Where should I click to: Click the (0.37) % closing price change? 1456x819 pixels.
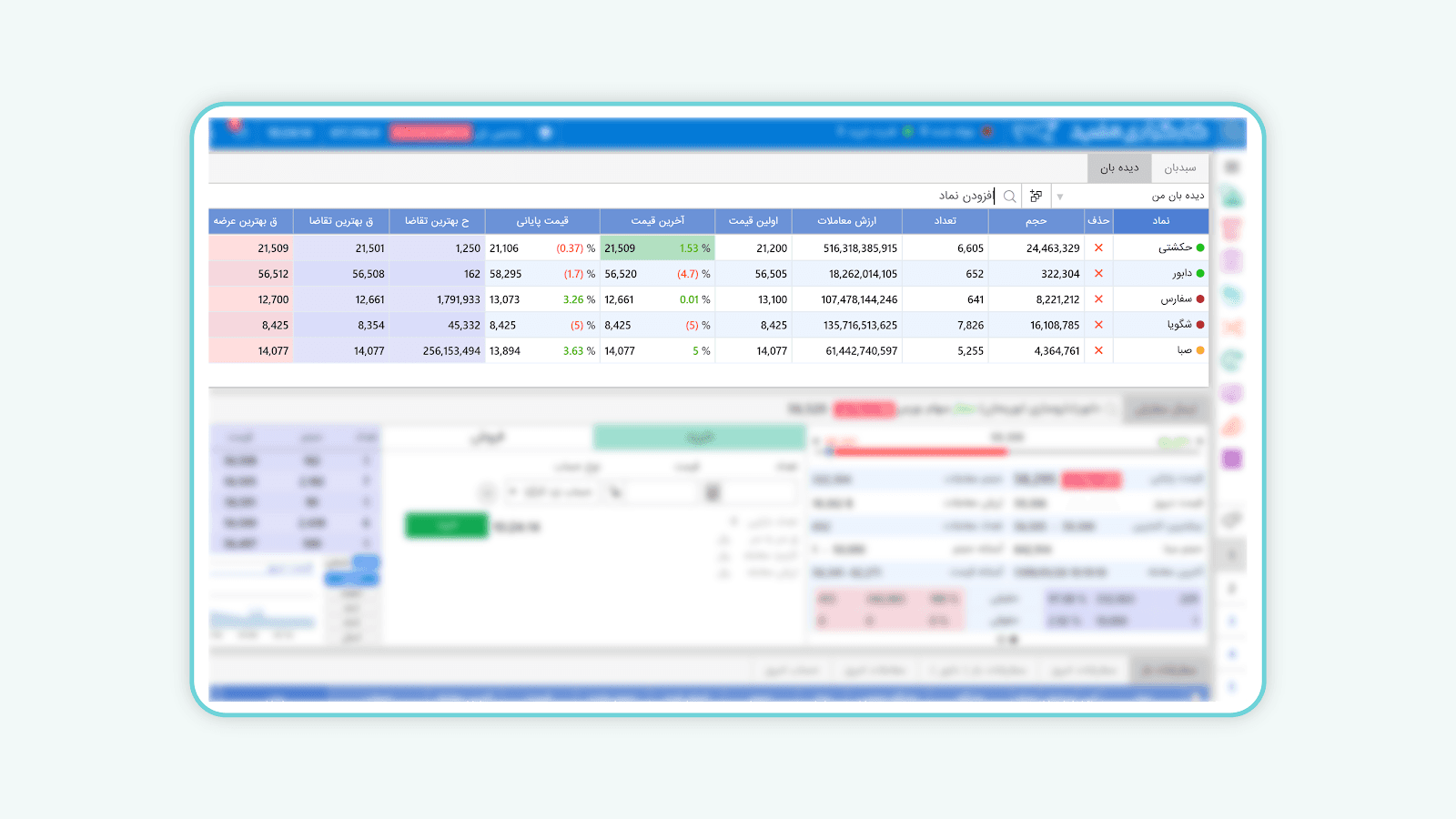(576, 248)
